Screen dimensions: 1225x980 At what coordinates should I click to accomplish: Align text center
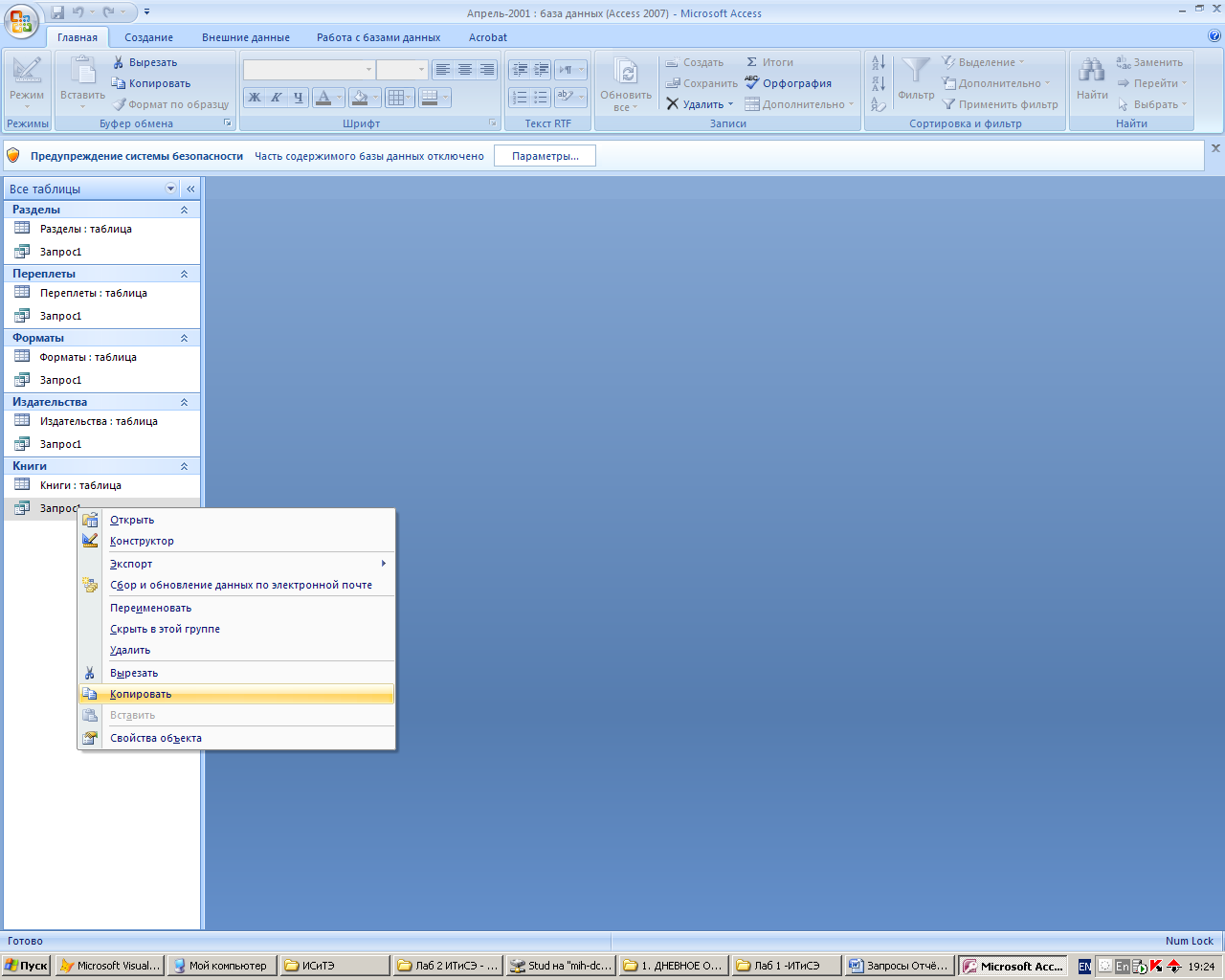pyautogui.click(x=465, y=70)
